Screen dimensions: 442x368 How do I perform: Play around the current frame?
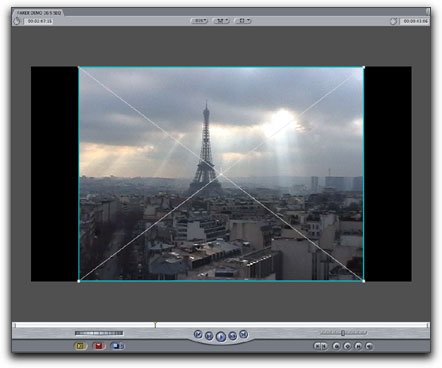click(x=233, y=336)
